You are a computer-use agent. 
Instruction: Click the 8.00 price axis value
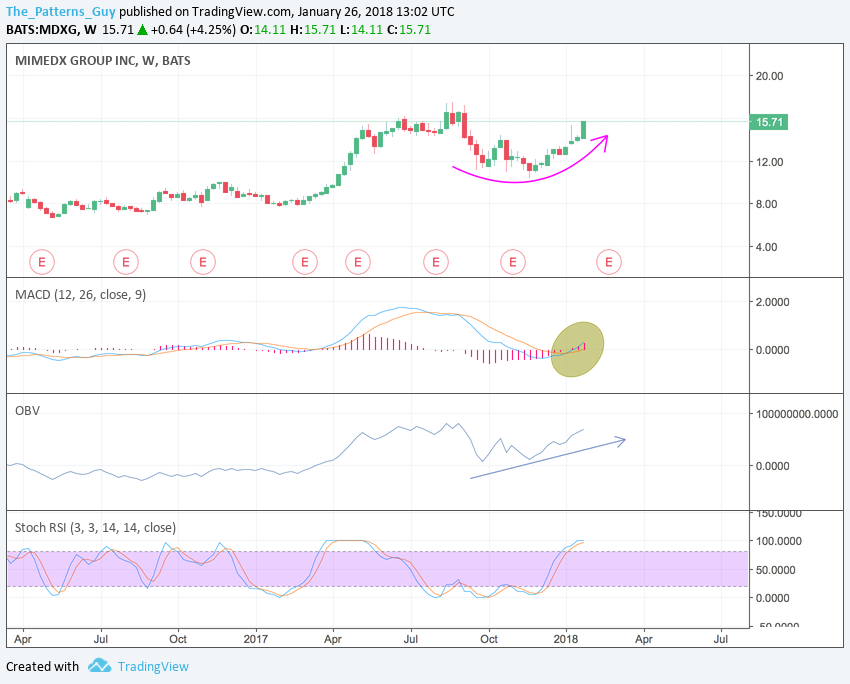(767, 204)
